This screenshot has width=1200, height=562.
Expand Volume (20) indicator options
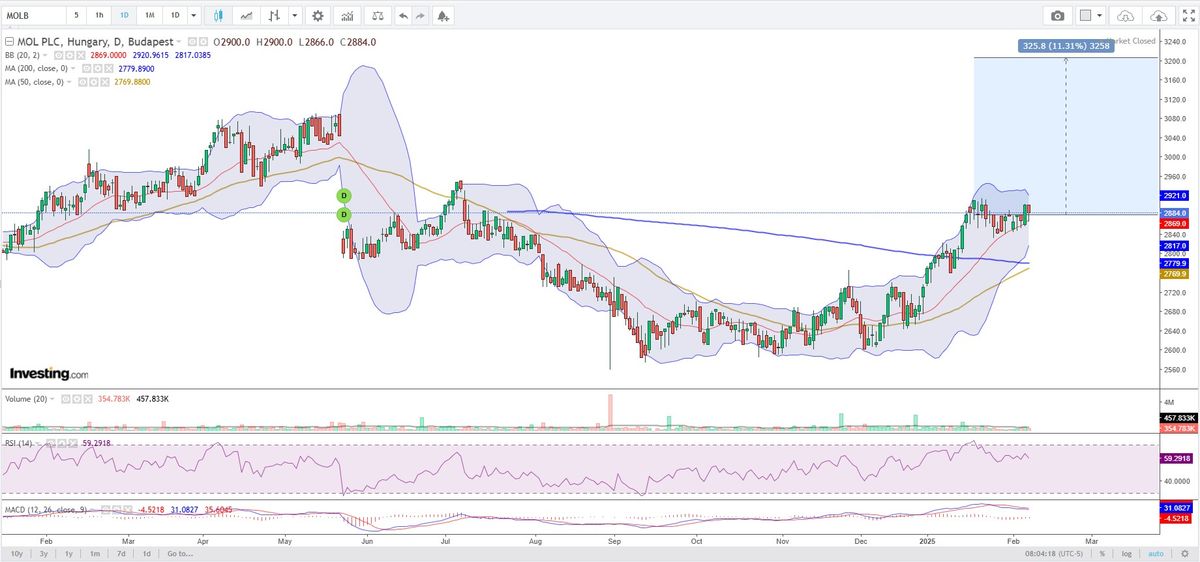point(52,399)
